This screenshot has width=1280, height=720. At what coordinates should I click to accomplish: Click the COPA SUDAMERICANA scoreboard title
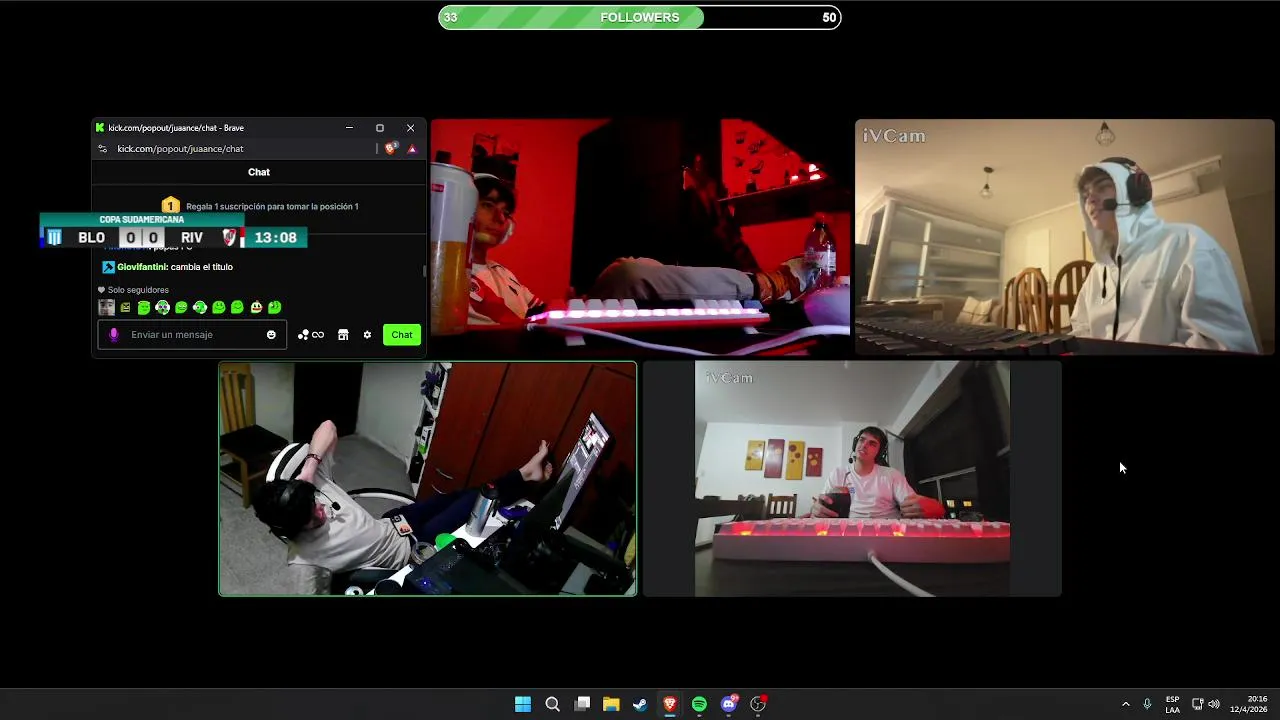coord(142,220)
